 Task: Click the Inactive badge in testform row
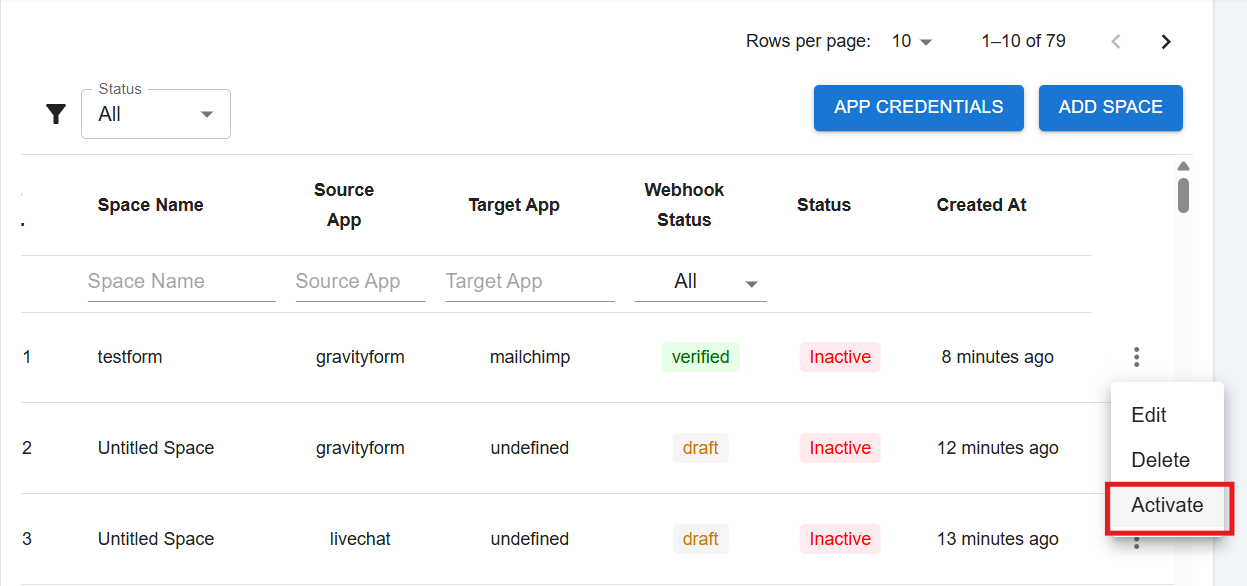840,357
